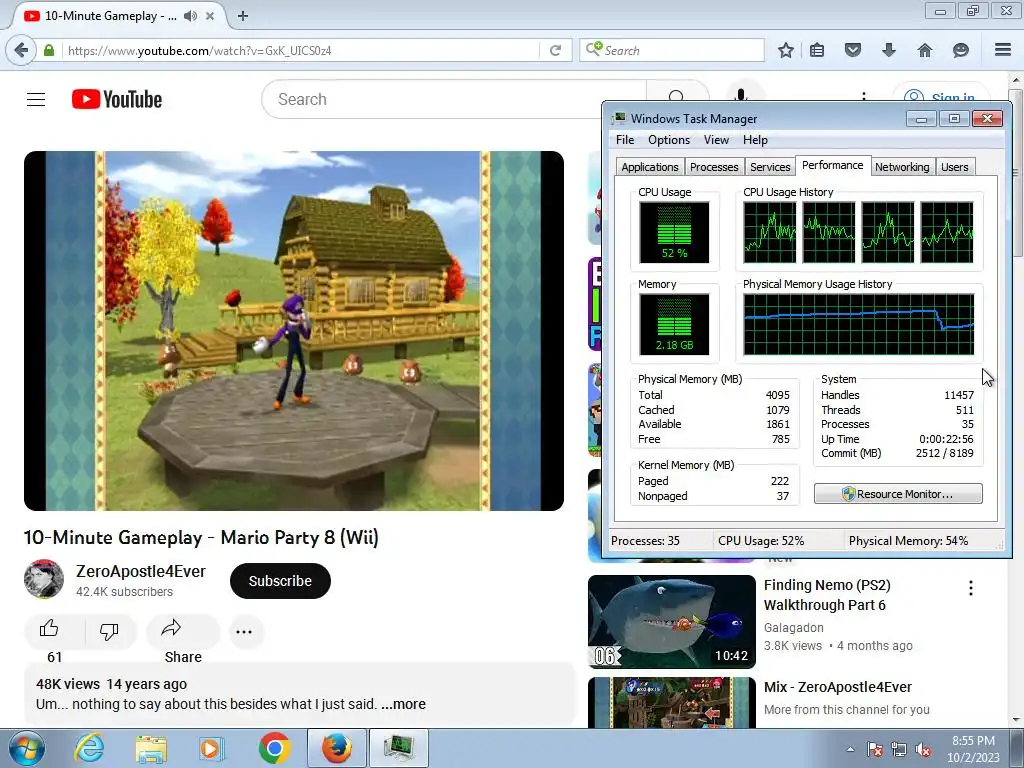Click the Pocket save icon
Image resolution: width=1024 pixels, height=768 pixels.
(x=853, y=50)
